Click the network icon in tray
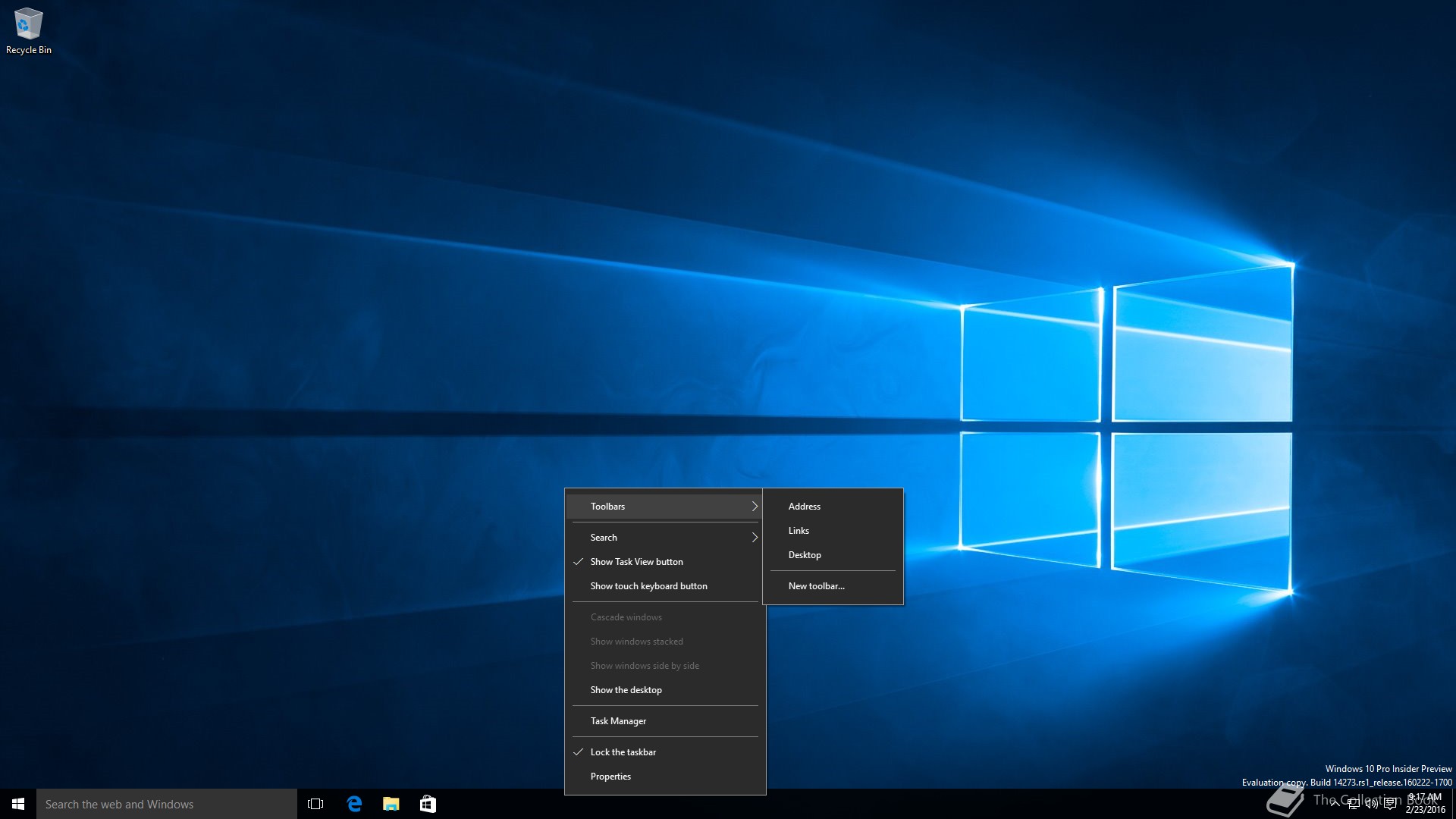Viewport: 1456px width, 819px height. click(1353, 804)
